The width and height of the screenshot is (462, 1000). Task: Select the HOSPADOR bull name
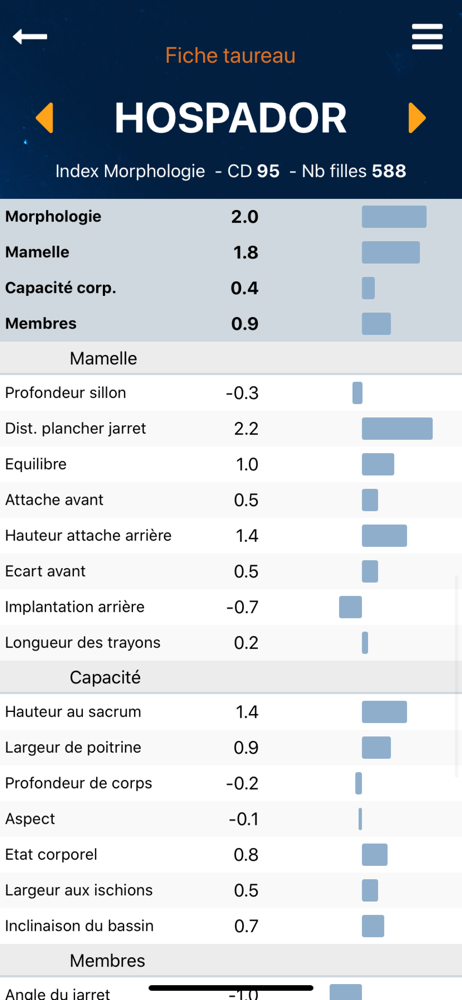point(230,118)
